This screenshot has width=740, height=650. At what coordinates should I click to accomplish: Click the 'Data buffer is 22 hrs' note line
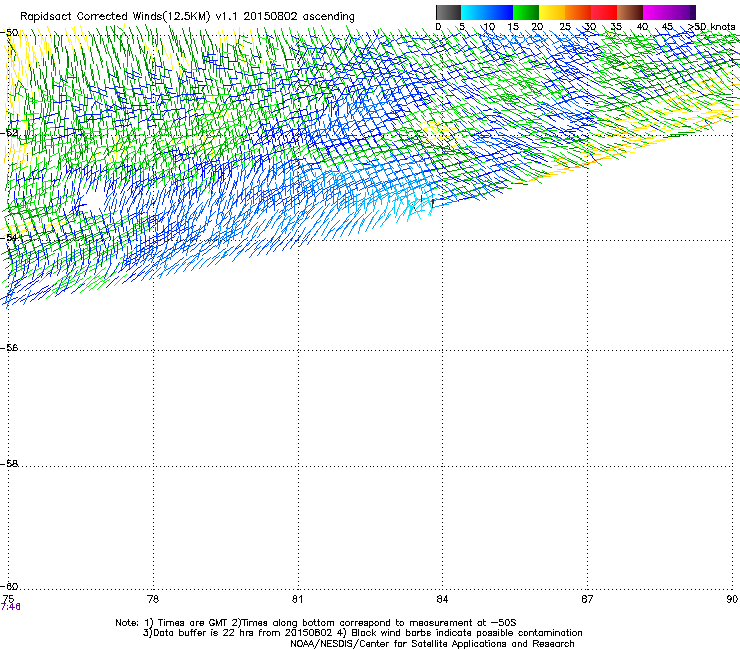362,633
